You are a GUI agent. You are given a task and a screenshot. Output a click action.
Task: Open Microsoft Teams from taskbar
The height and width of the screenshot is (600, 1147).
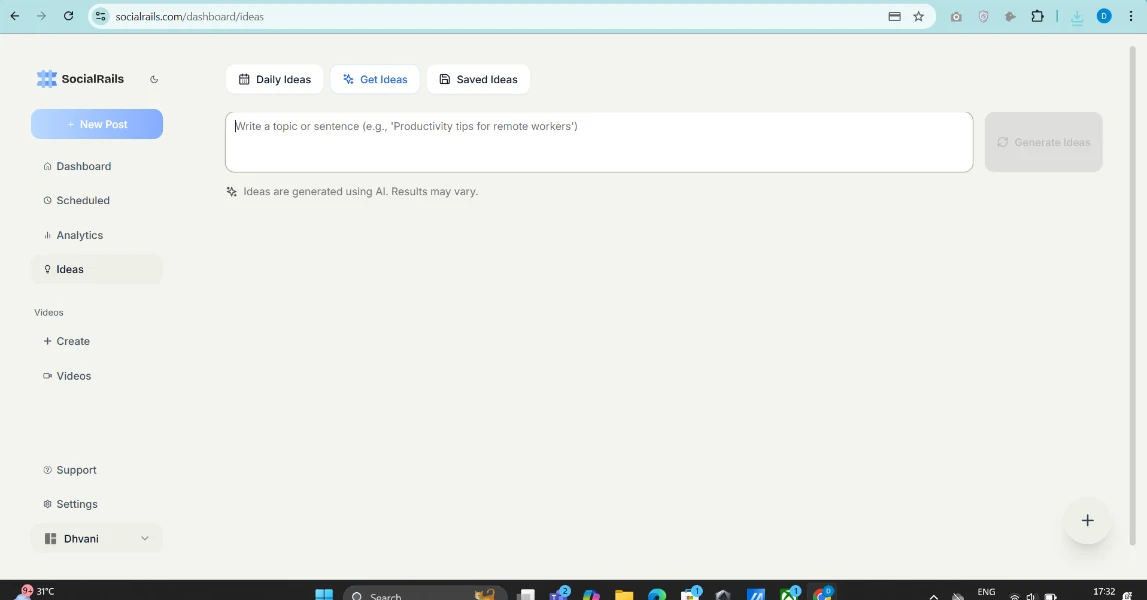click(x=559, y=593)
